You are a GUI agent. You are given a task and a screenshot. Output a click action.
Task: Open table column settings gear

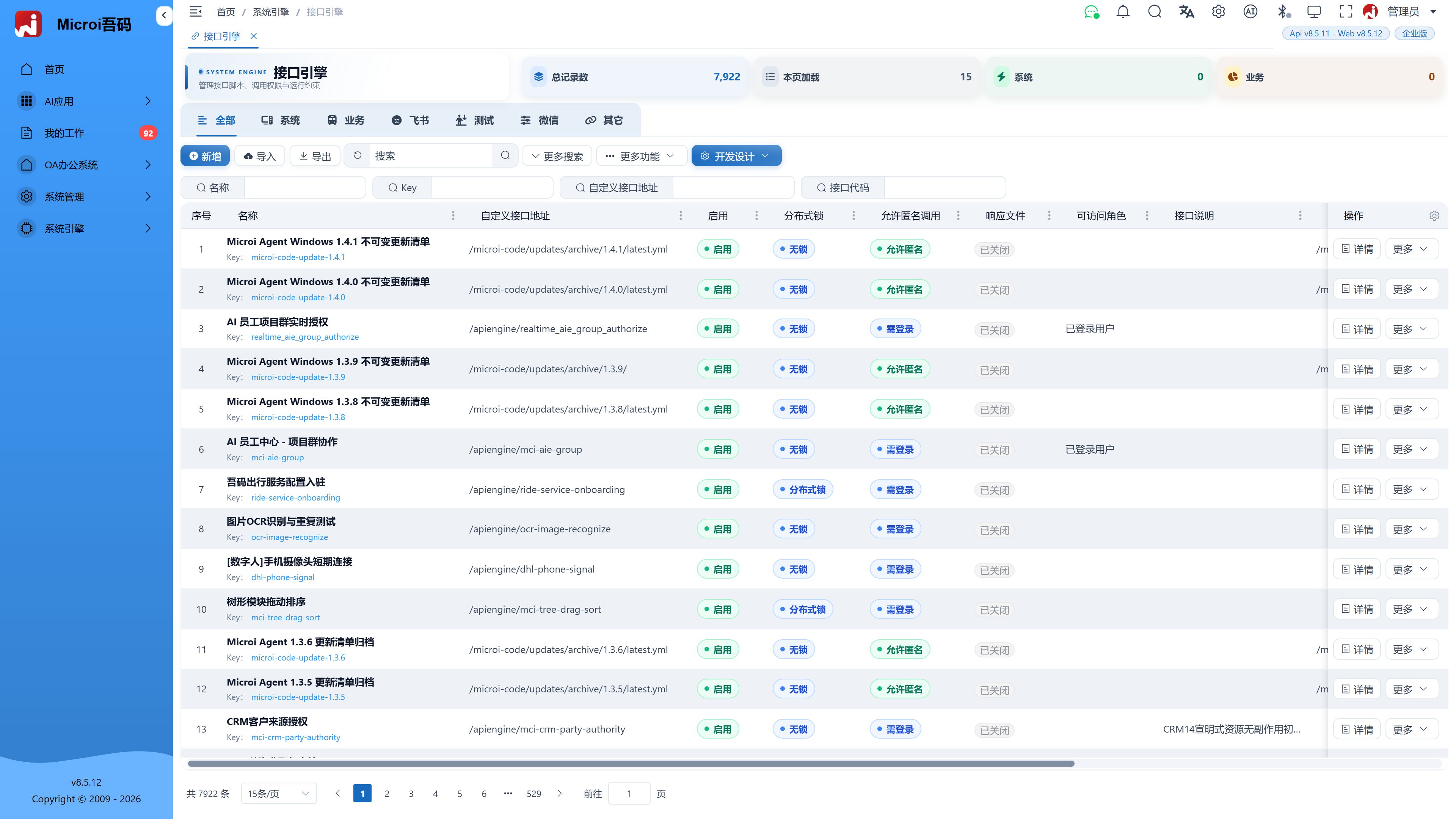point(1434,216)
